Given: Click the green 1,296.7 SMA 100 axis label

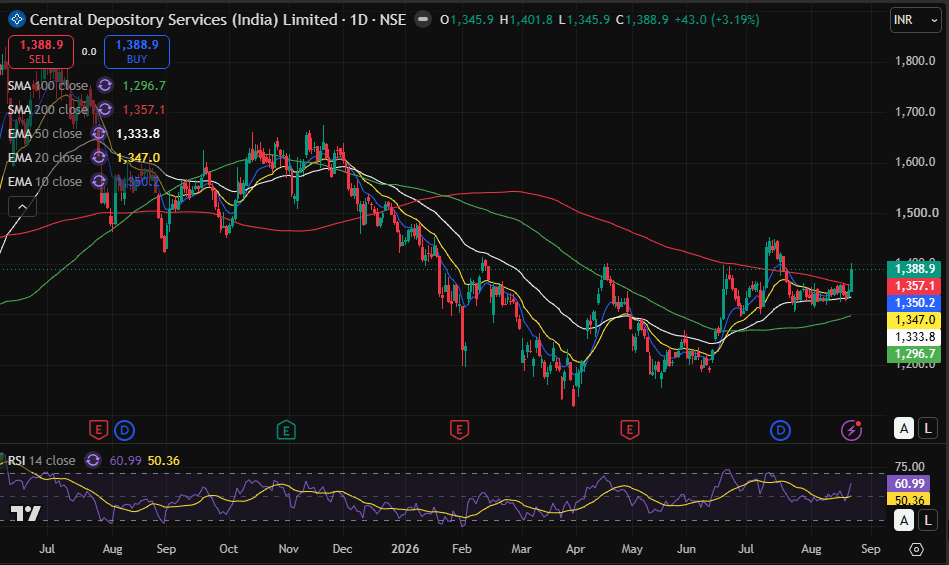Looking at the screenshot, I should [x=914, y=354].
